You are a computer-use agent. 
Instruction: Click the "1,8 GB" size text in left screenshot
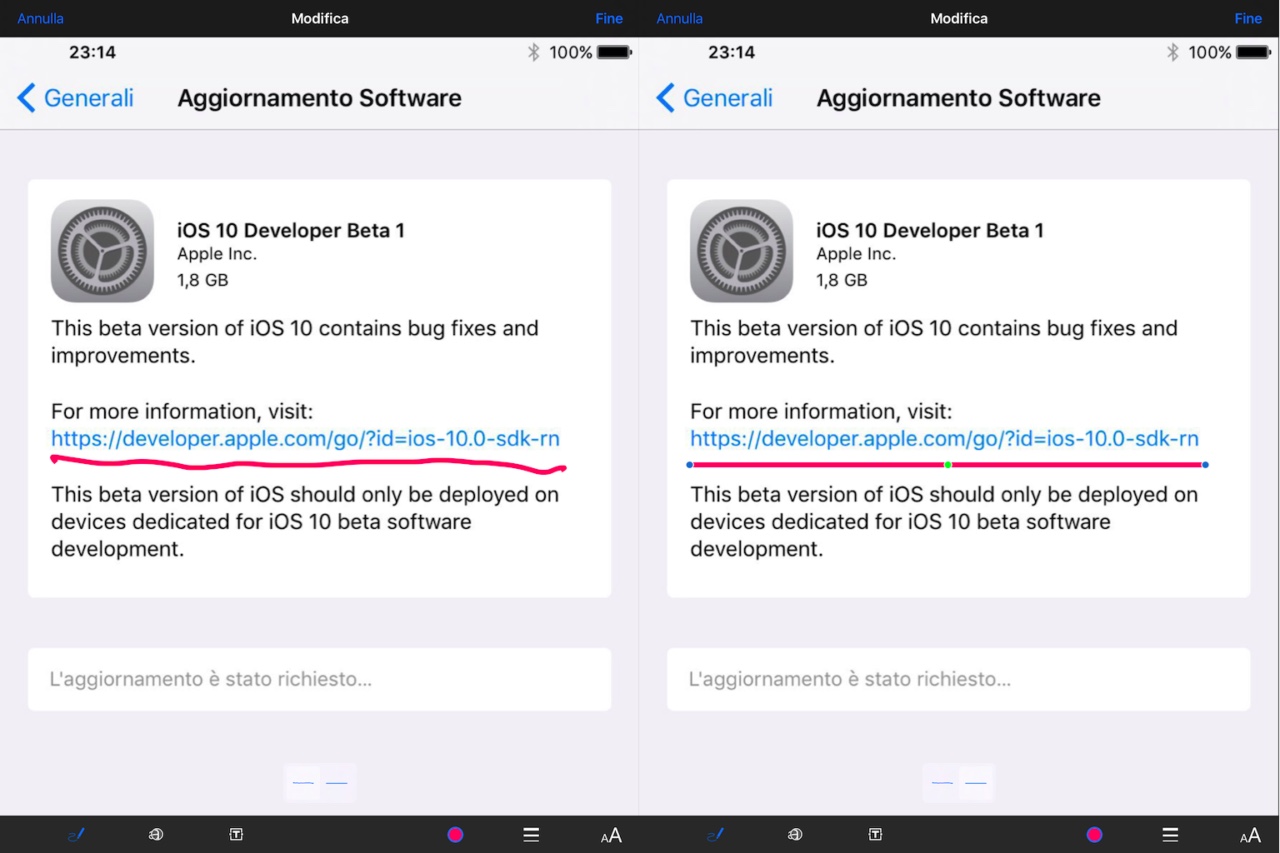(x=203, y=280)
